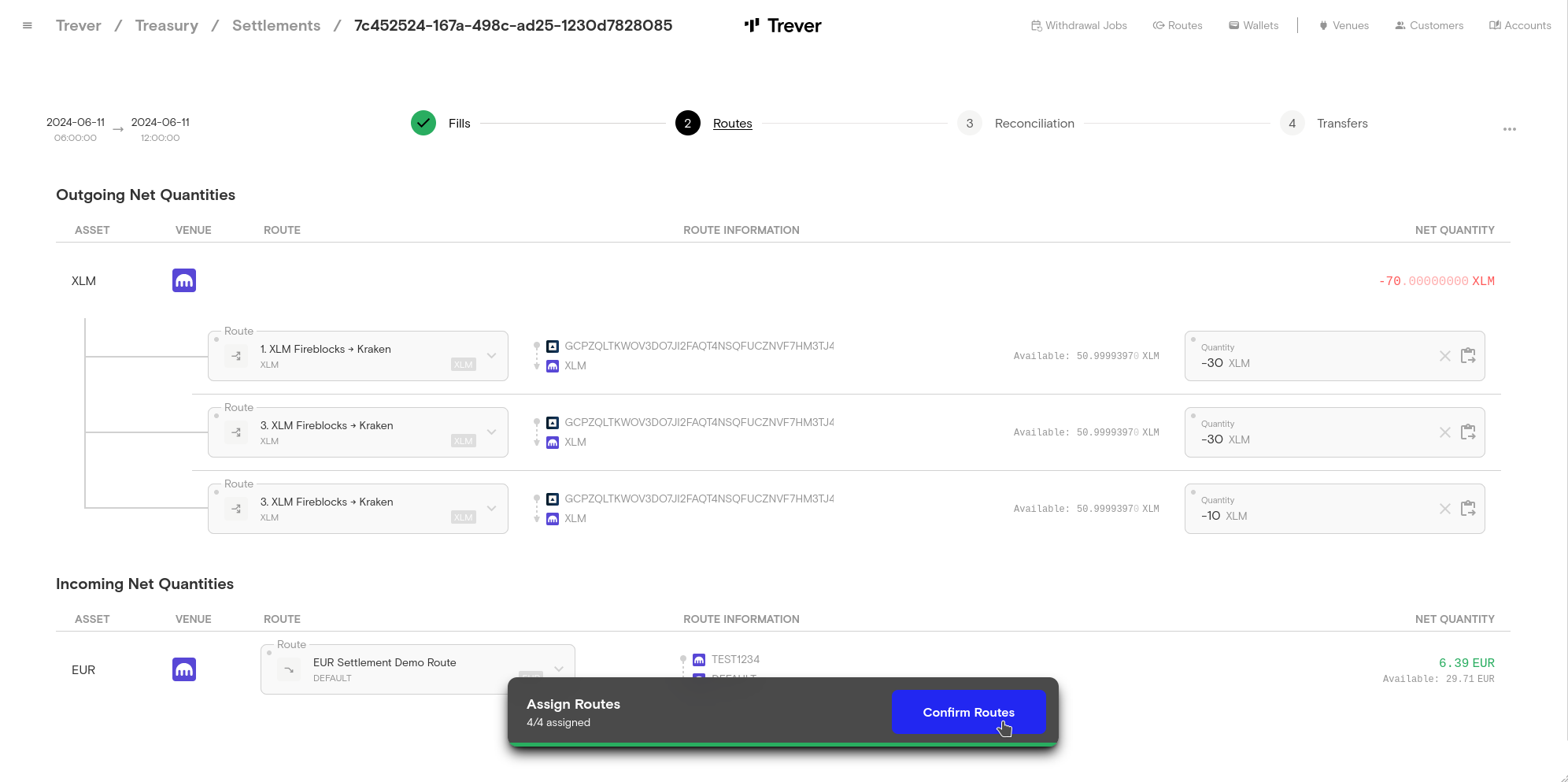Open Withdrawal Jobs in top navigation
The width and height of the screenshot is (1568, 782).
tap(1079, 25)
